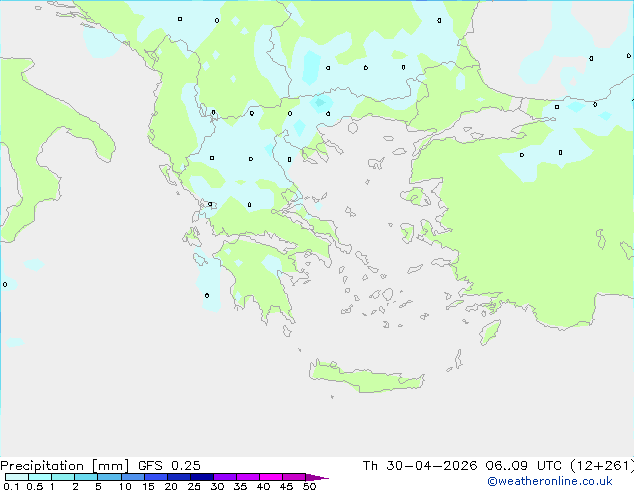
Task: Click legend label "20"
Action: (171, 486)
